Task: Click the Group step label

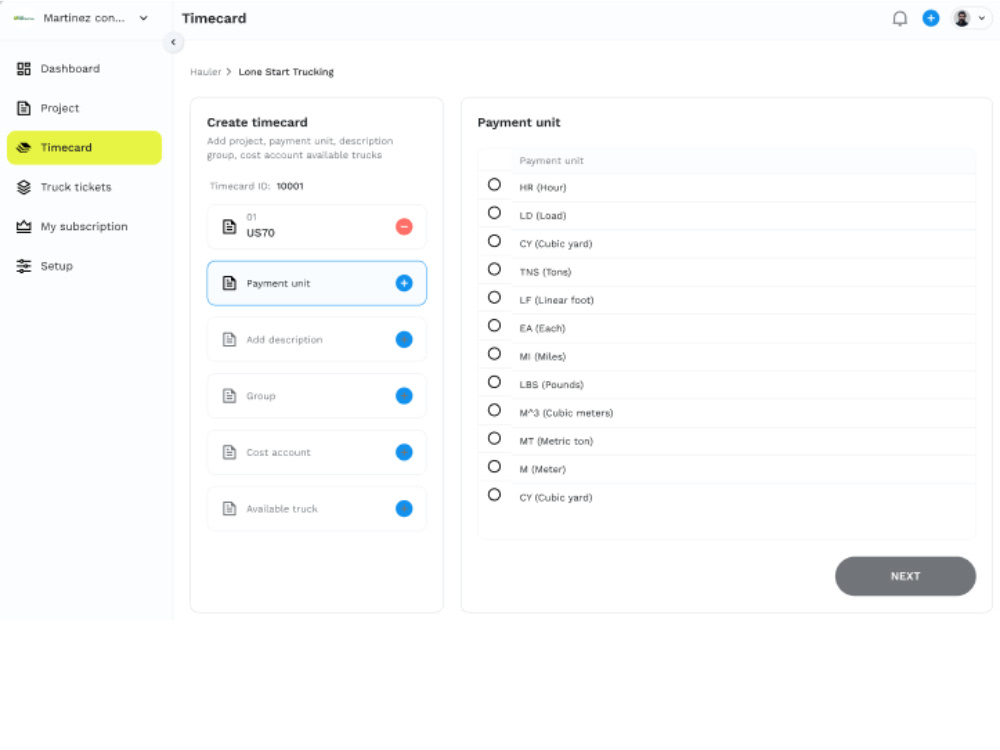Action: pyautogui.click(x=261, y=396)
